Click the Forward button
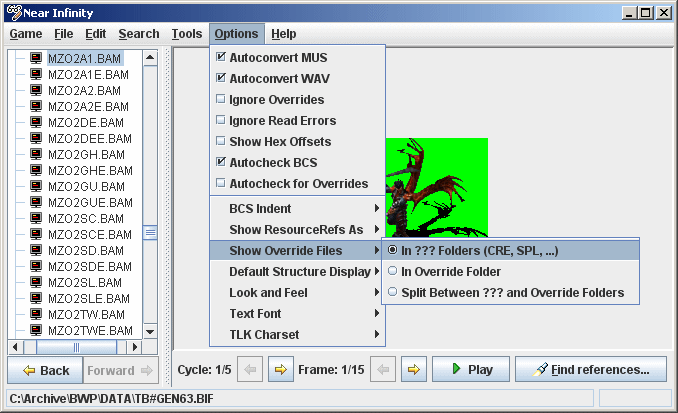Image resolution: width=678 pixels, height=413 pixels. (x=121, y=370)
